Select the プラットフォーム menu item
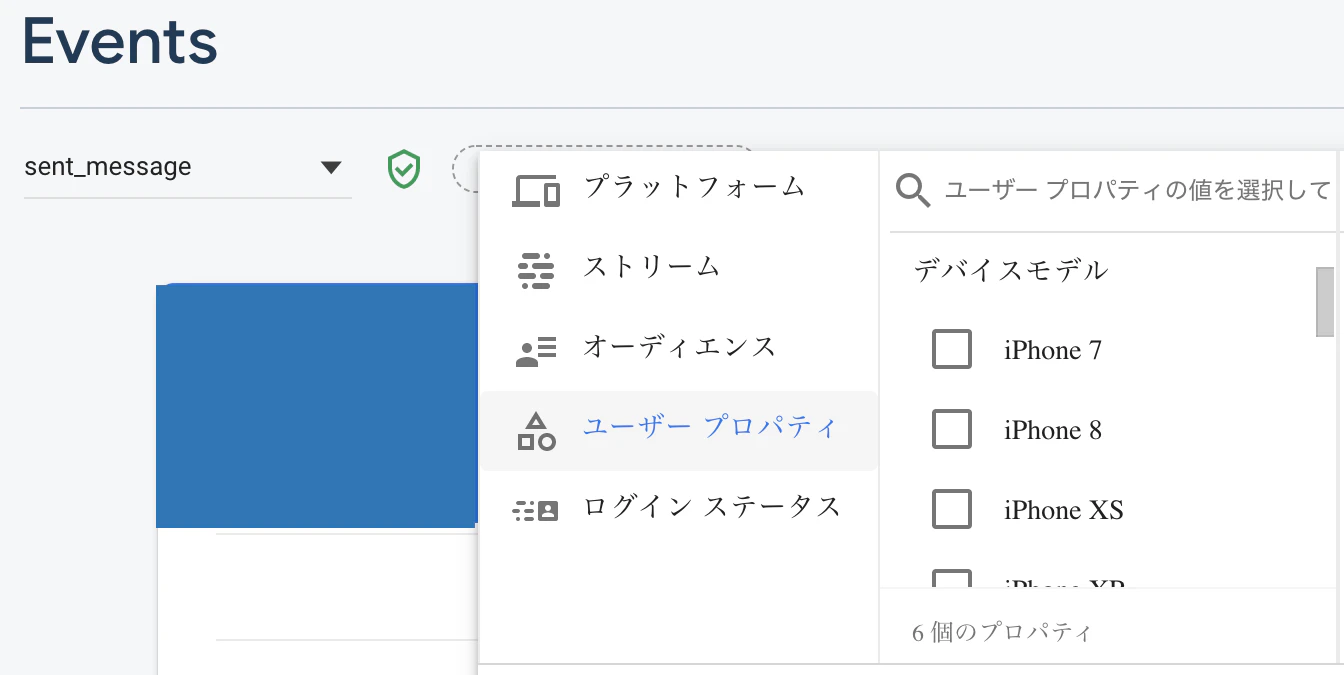1344x675 pixels. (x=678, y=188)
